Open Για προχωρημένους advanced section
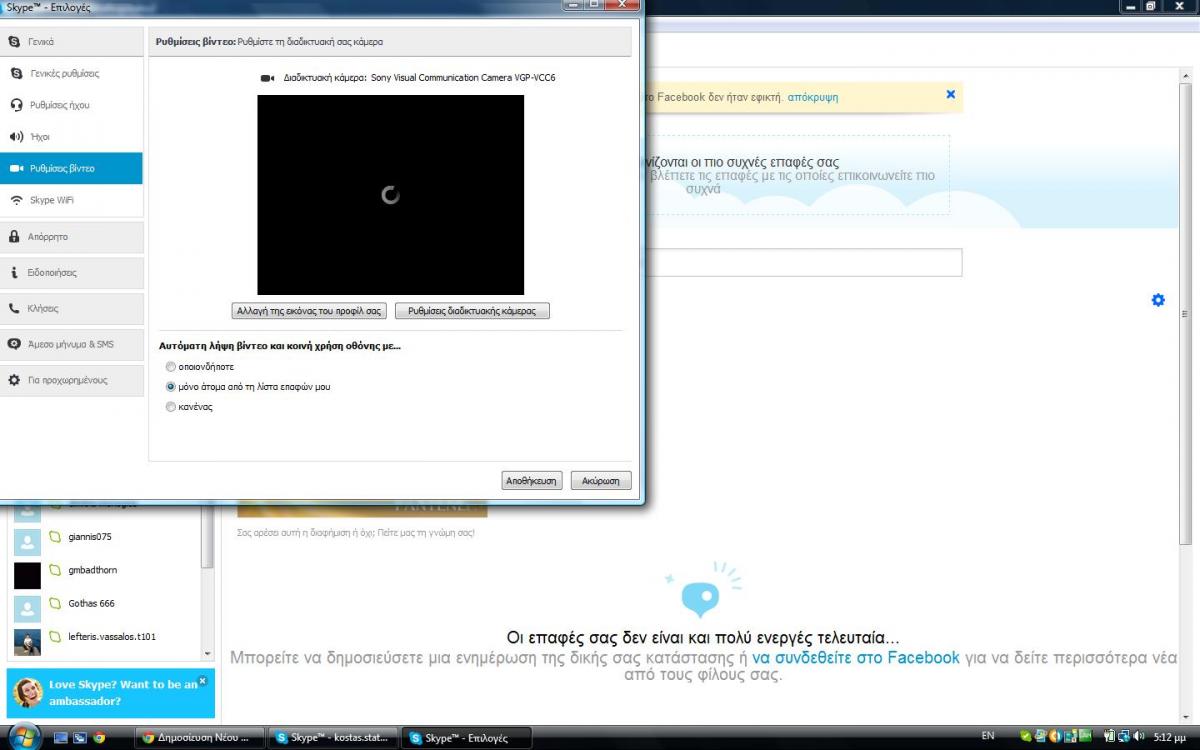This screenshot has height=750, width=1200. (x=72, y=380)
